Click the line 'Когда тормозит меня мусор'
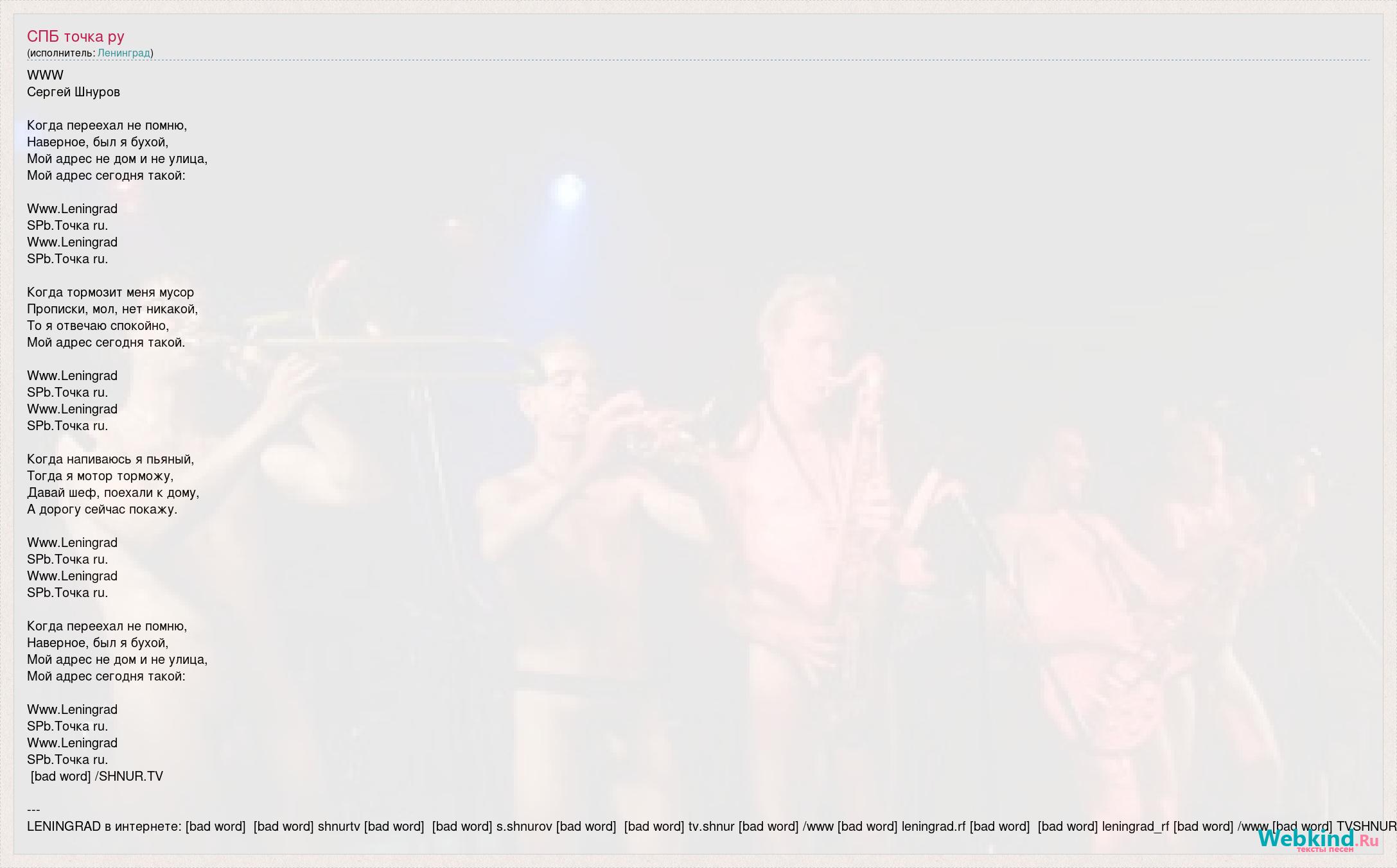 click(x=110, y=292)
